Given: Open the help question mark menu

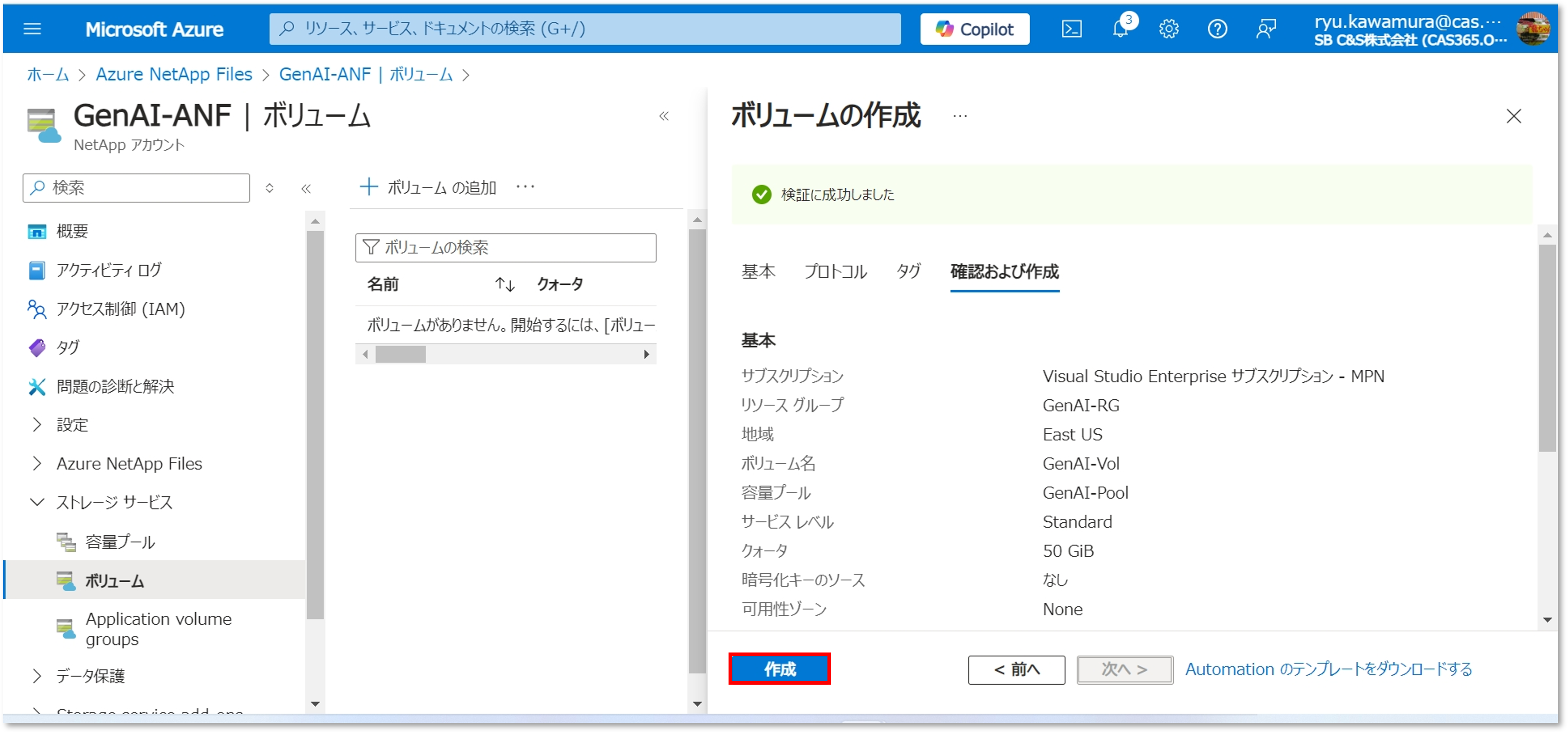Looking at the screenshot, I should pyautogui.click(x=1218, y=29).
